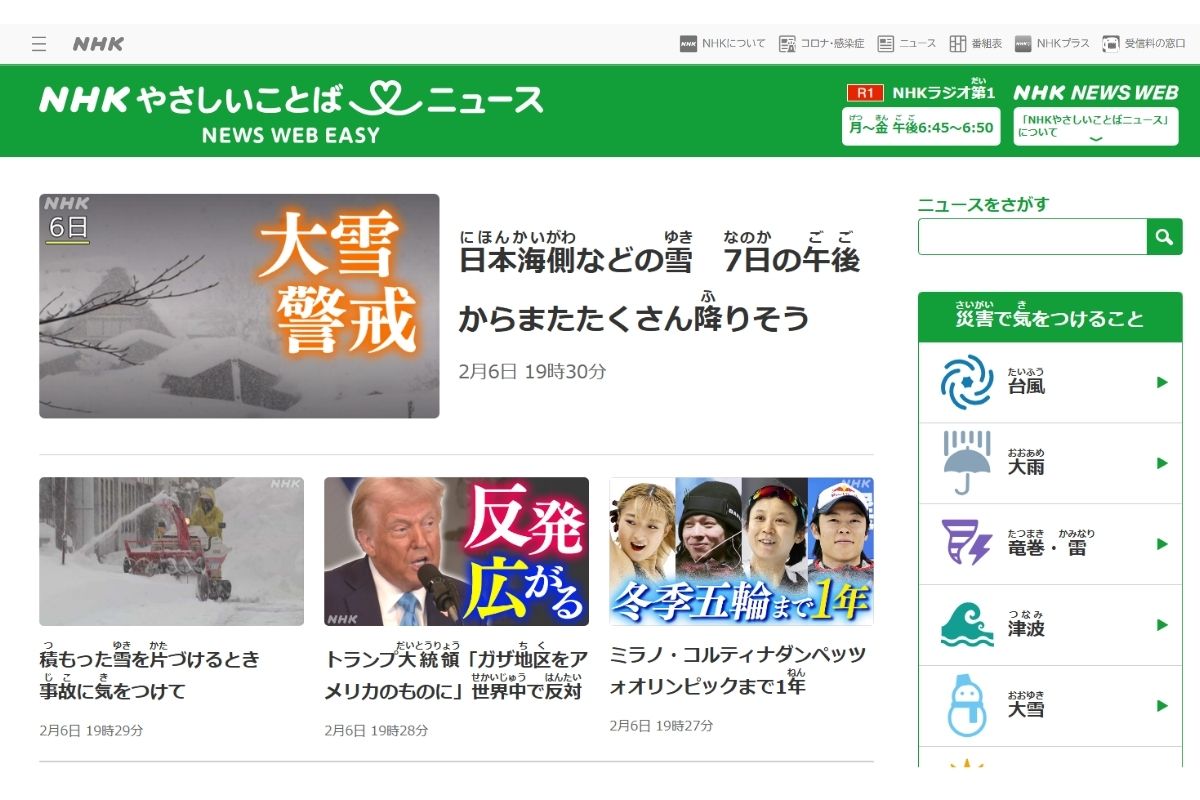
Task: Click the search magnifier button
Action: [x=1164, y=237]
